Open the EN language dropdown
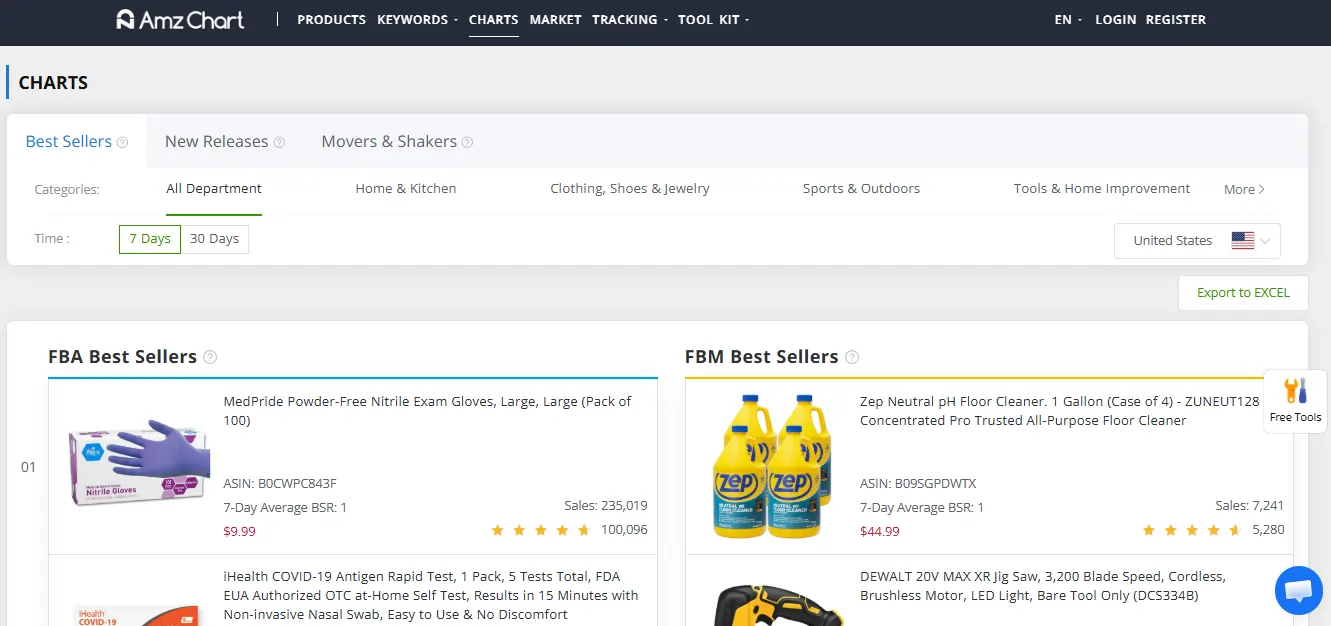 click(x=1068, y=19)
